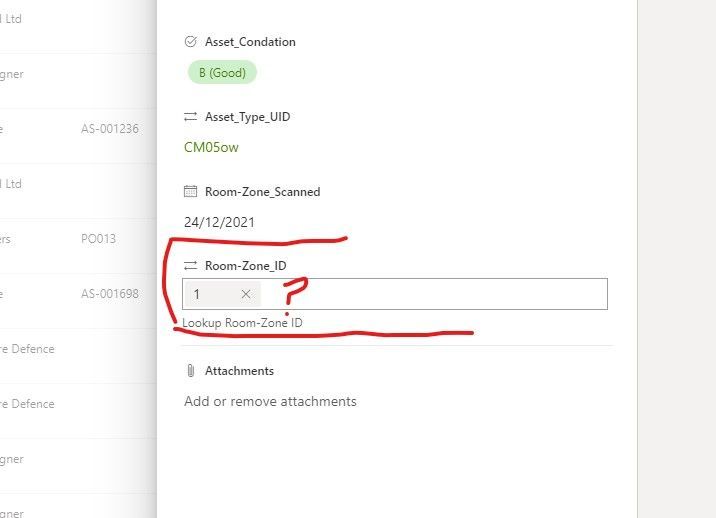The width and height of the screenshot is (716, 518).
Task: Click the Asset_Condation check-circle icon
Action: (191, 42)
